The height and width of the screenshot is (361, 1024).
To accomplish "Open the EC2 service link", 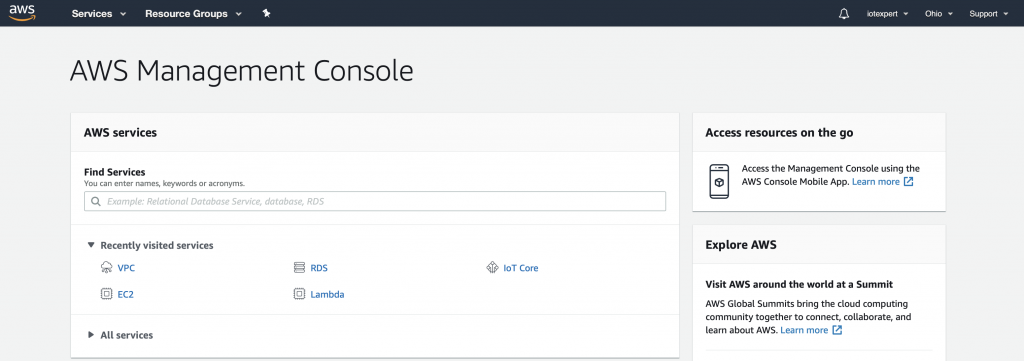I will [125, 294].
